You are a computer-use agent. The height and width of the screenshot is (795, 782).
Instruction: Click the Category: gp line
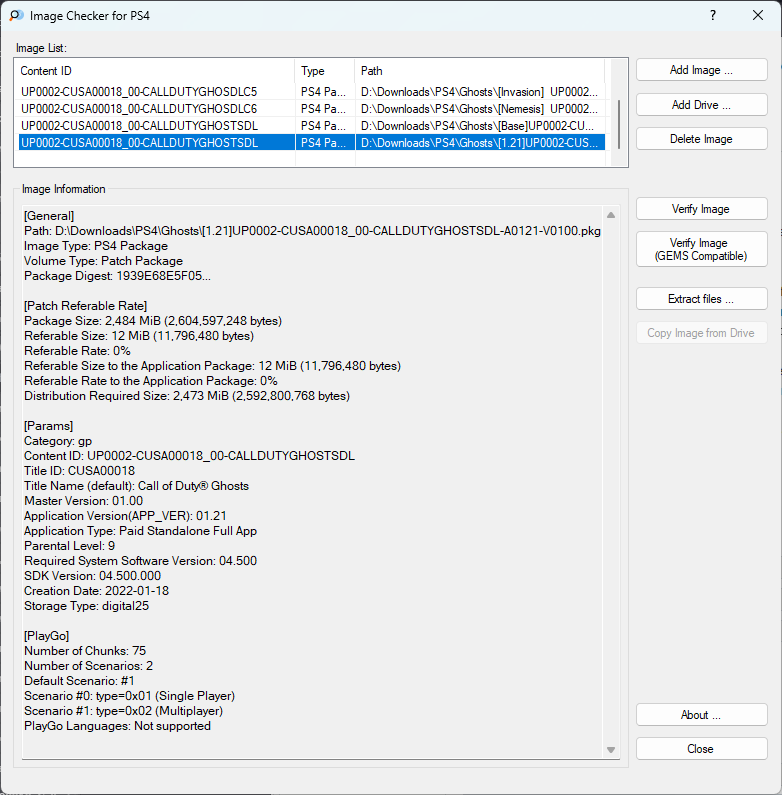point(58,441)
